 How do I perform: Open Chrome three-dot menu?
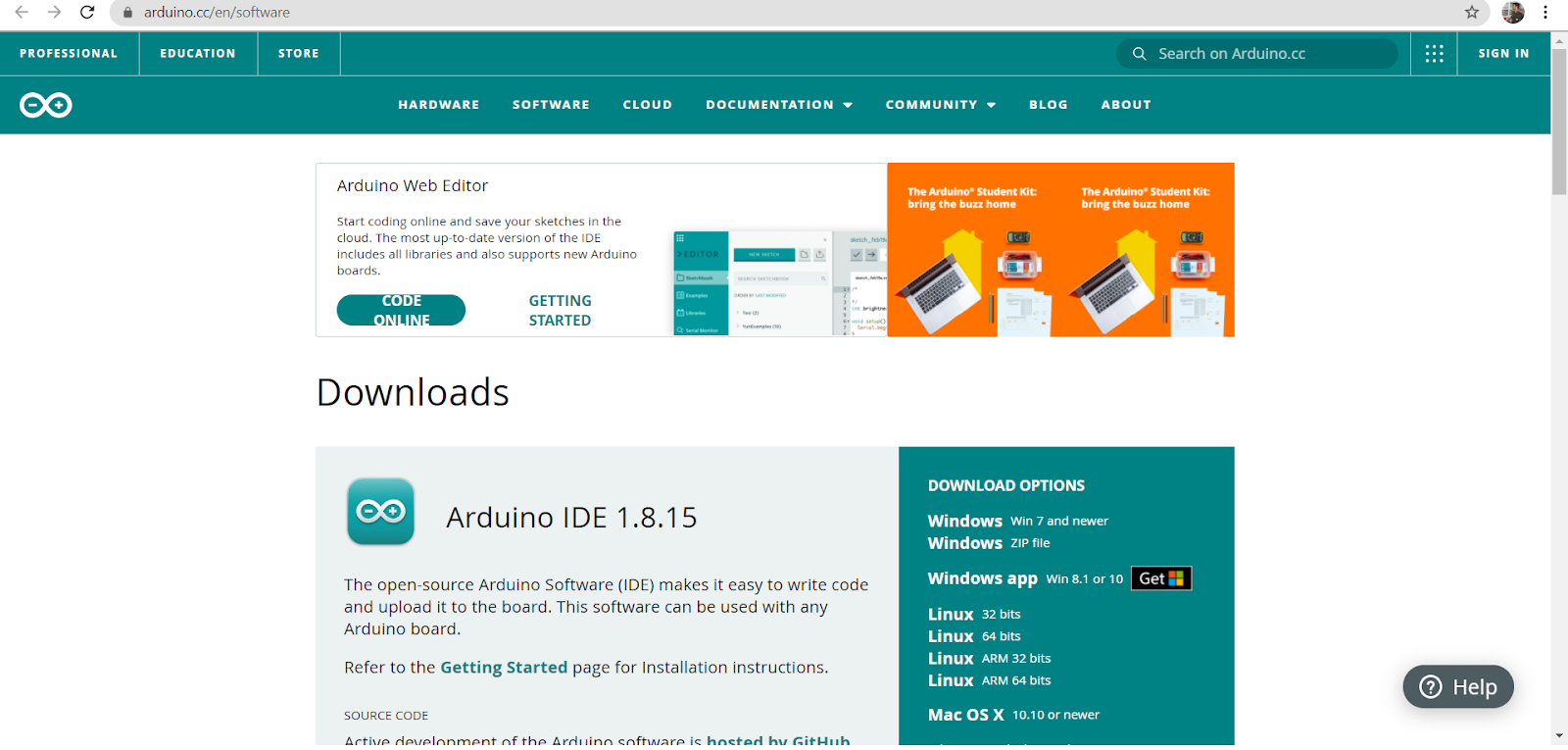(x=1545, y=12)
